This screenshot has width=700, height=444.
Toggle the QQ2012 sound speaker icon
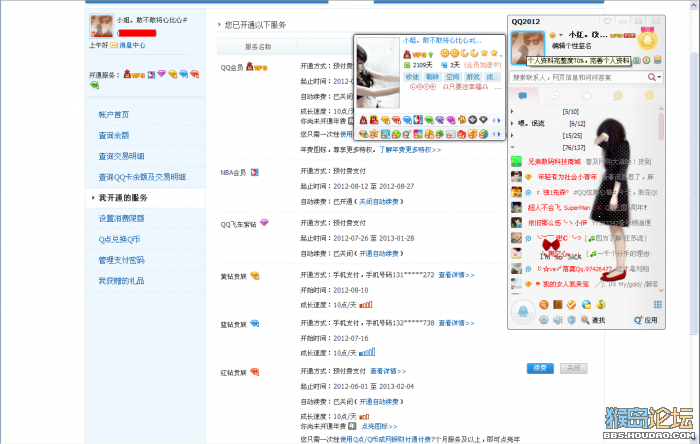coord(558,320)
